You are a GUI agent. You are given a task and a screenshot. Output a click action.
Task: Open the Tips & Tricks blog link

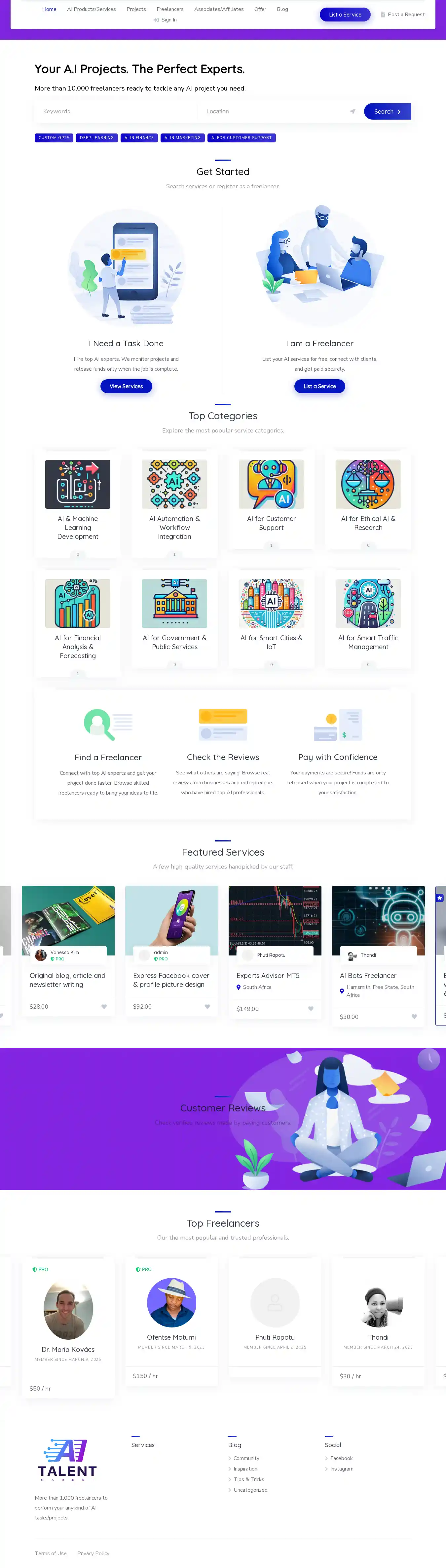(249, 1479)
